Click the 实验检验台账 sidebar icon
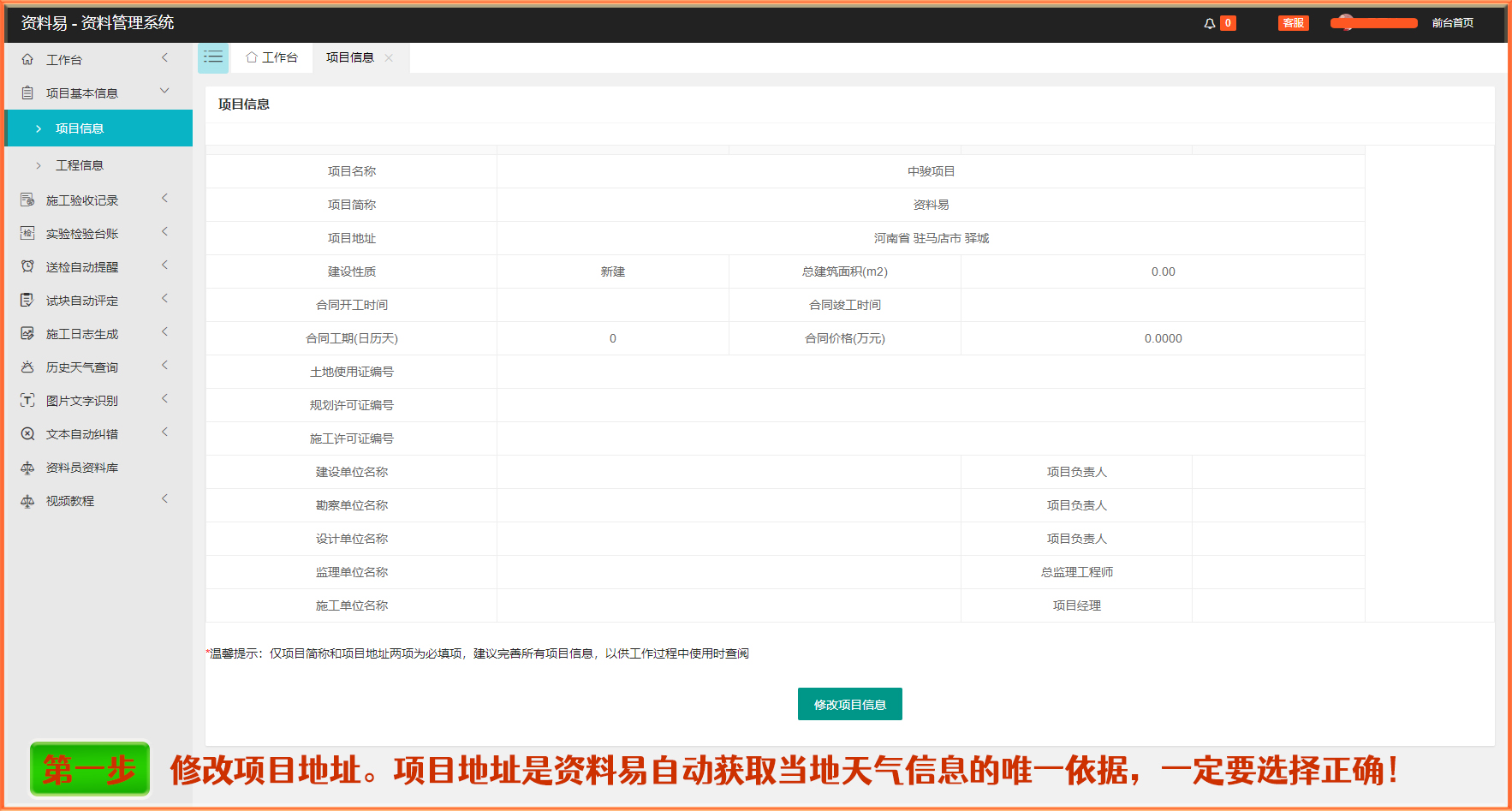Viewport: 1512px width, 811px height. [x=27, y=233]
